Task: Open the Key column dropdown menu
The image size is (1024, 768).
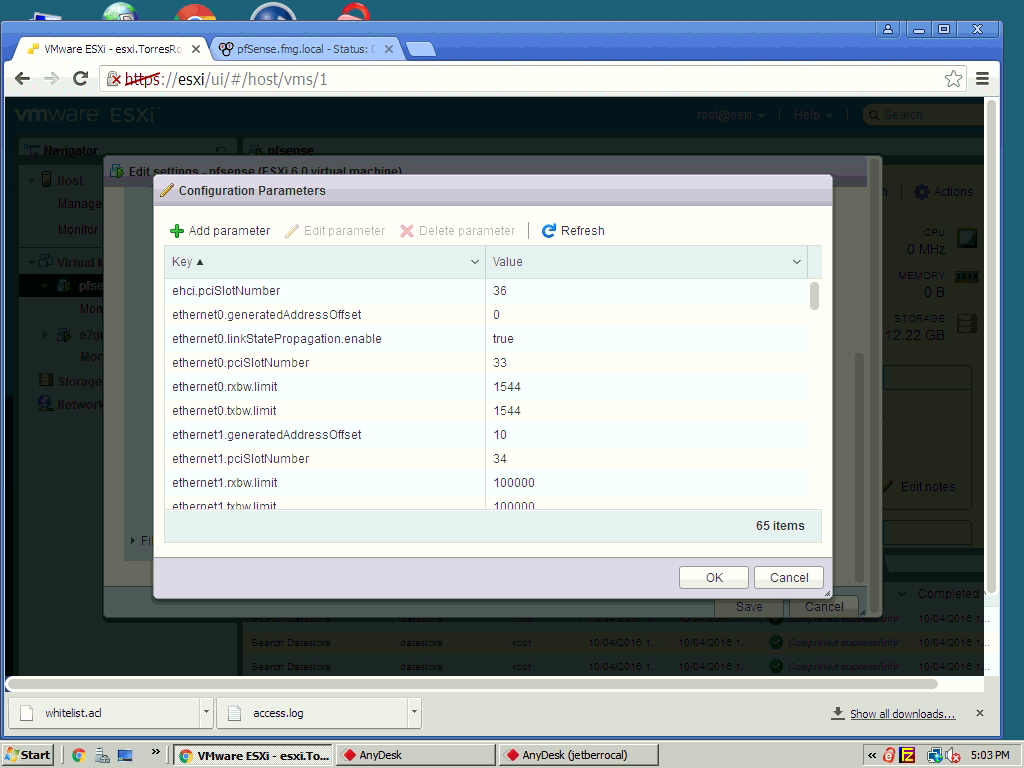Action: 475,262
